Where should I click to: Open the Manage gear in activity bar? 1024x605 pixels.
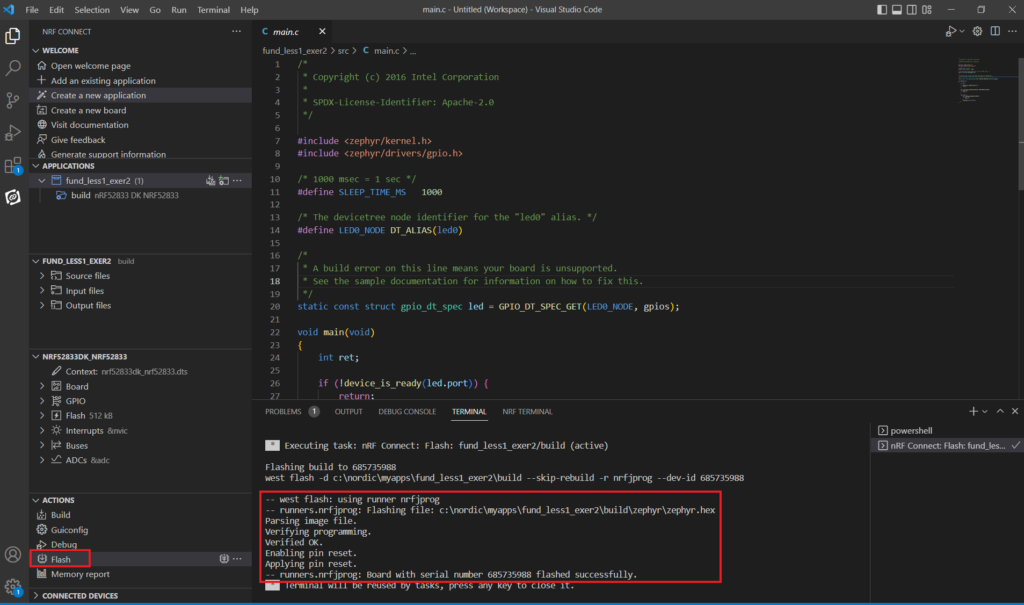point(13,587)
